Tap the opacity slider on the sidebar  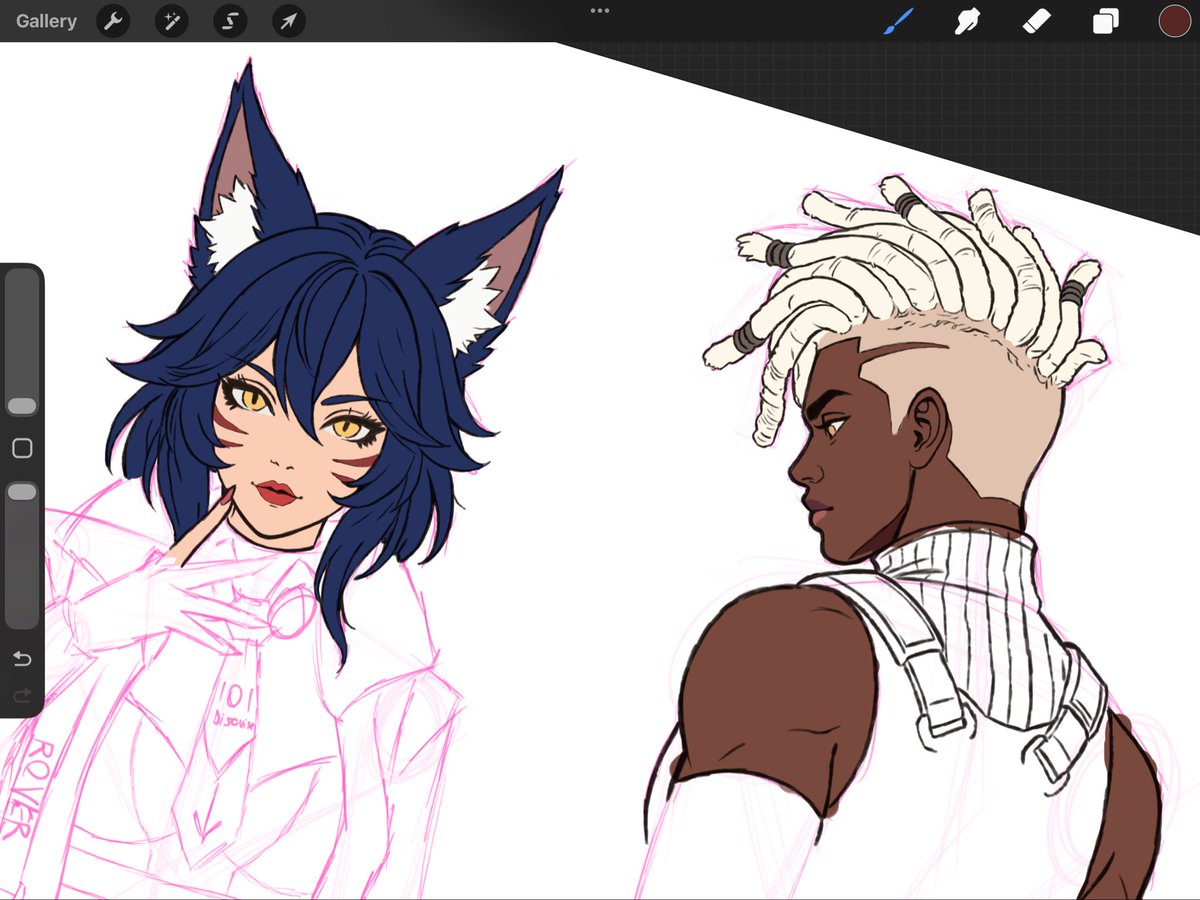(x=21, y=491)
